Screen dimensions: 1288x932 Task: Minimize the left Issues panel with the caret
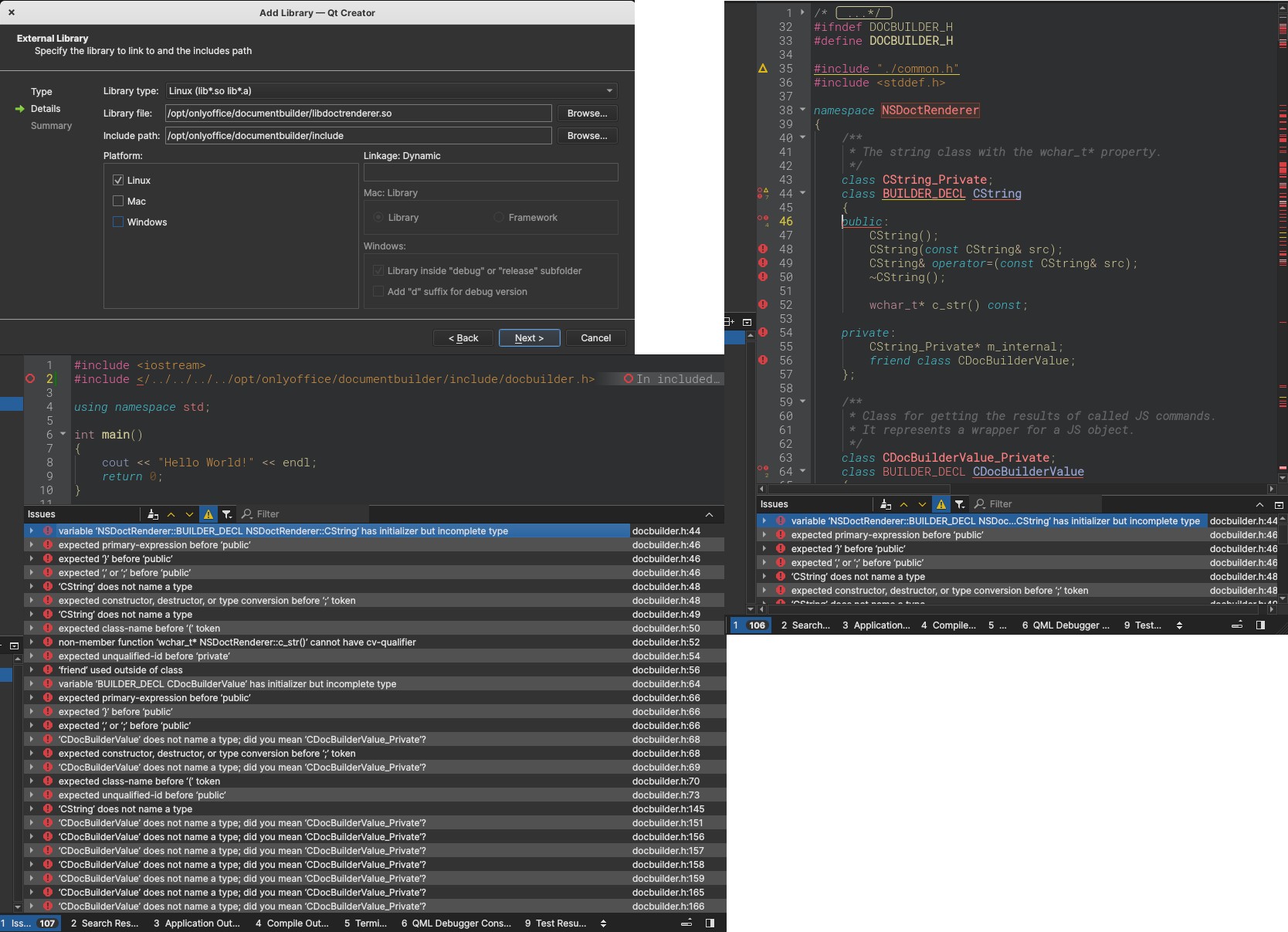(x=709, y=515)
